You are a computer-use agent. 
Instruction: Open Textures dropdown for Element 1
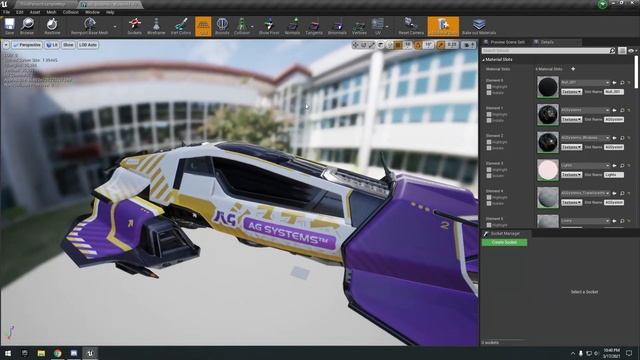point(571,119)
